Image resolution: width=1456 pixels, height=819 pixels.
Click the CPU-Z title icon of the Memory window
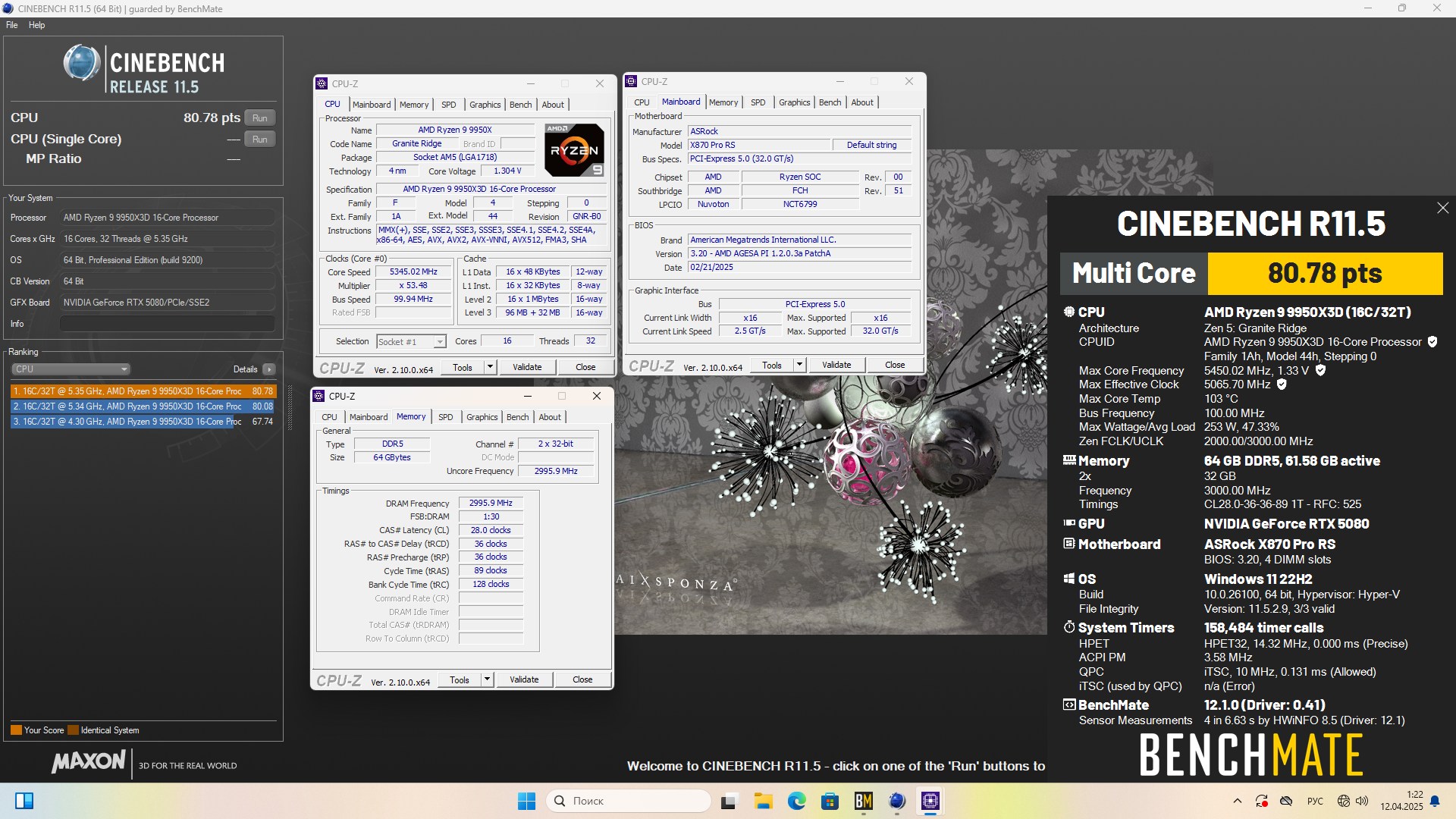[318, 397]
